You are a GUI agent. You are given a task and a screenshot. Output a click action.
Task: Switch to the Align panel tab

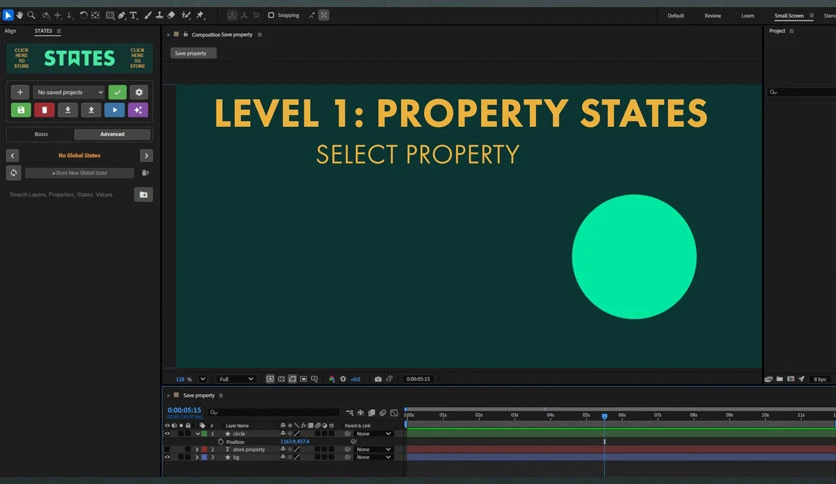(10, 31)
